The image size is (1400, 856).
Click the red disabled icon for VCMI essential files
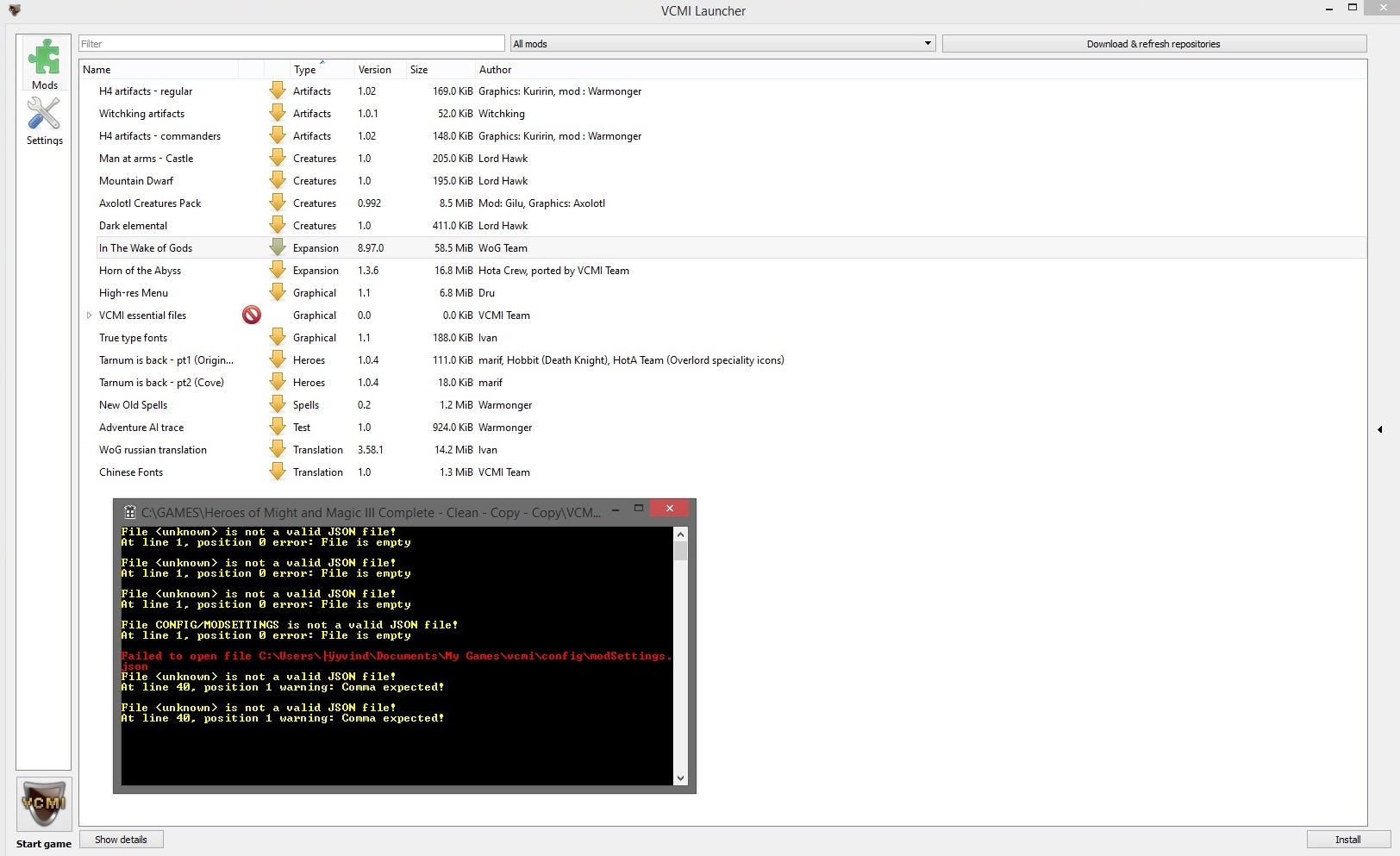click(252, 315)
